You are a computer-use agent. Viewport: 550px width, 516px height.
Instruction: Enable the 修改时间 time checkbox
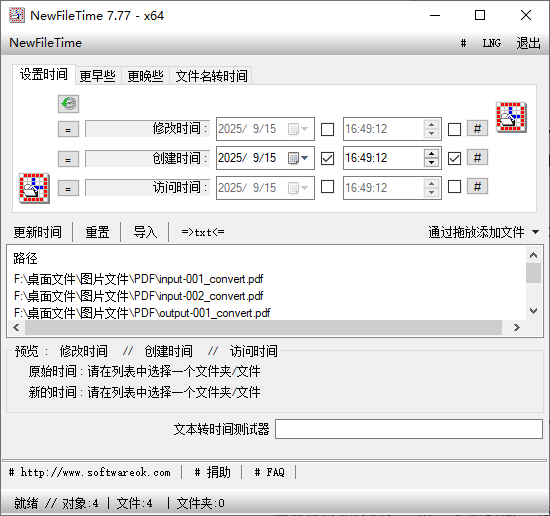tap(454, 129)
